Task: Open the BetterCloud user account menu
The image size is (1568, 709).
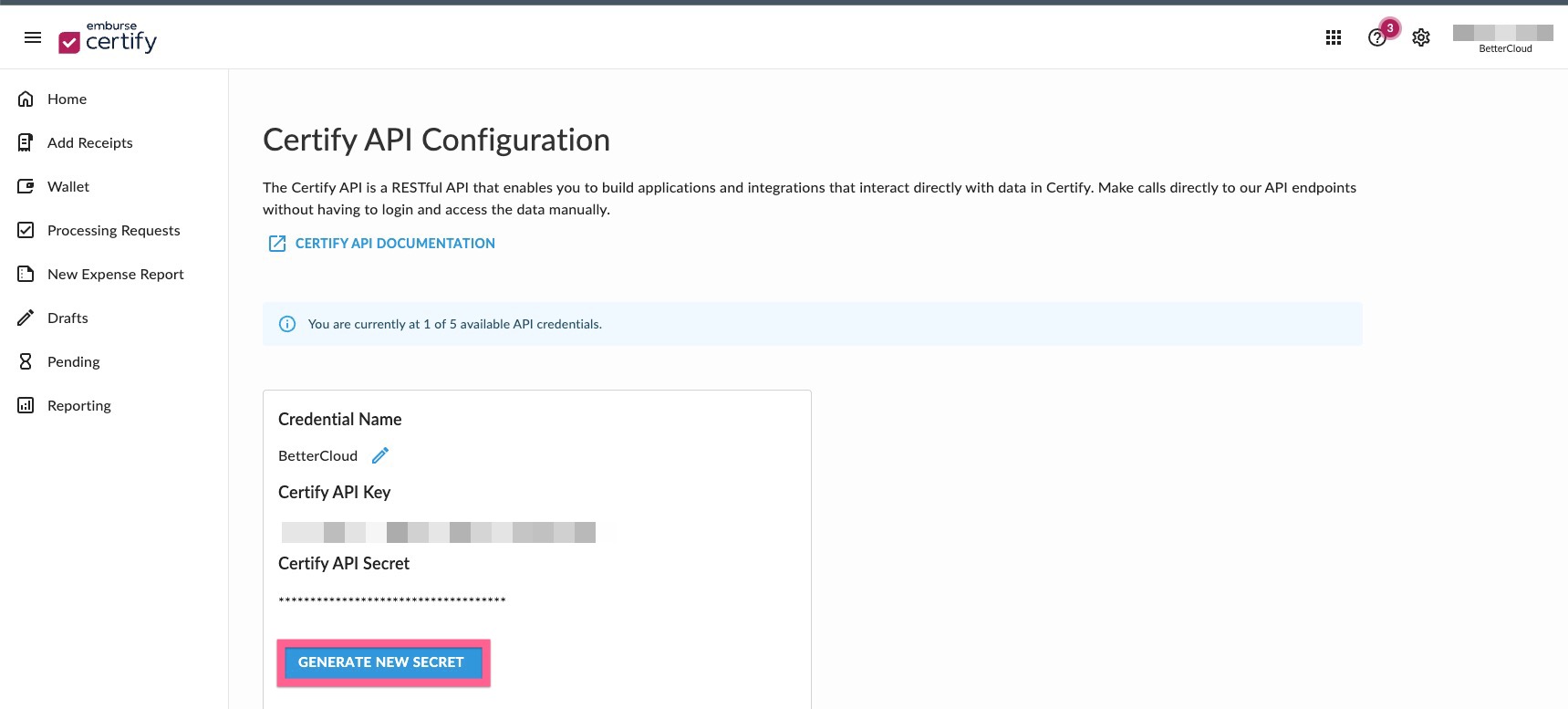Action: (1503, 38)
